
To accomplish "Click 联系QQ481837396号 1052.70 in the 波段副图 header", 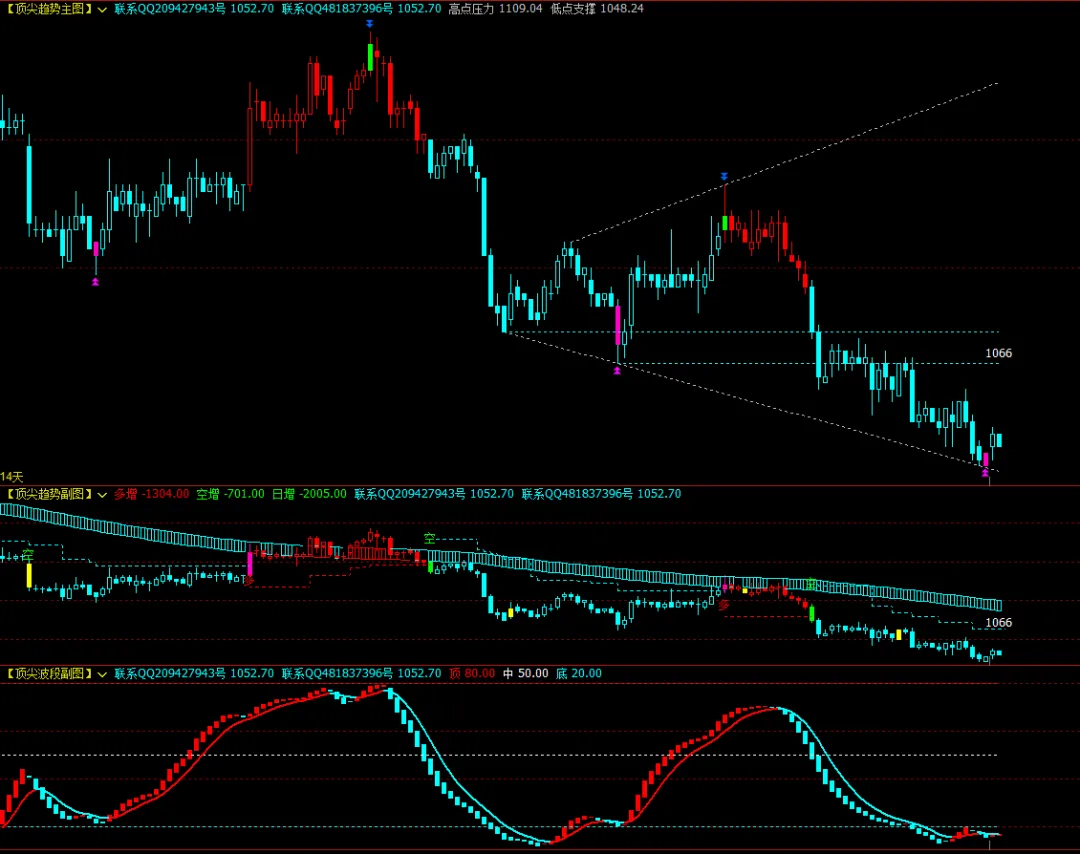I will coord(362,674).
